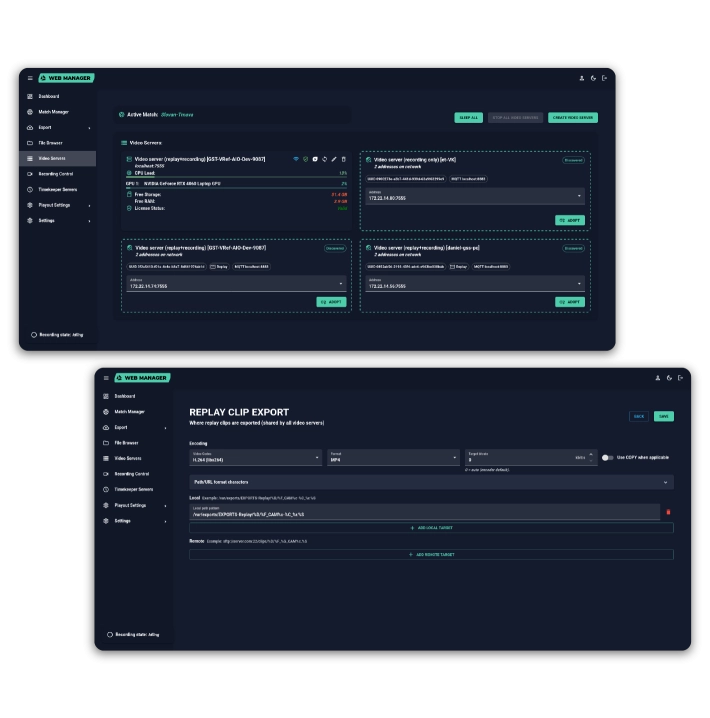Toggle dark mode icon in Video Servers window
710x718 pixels.
pos(593,78)
